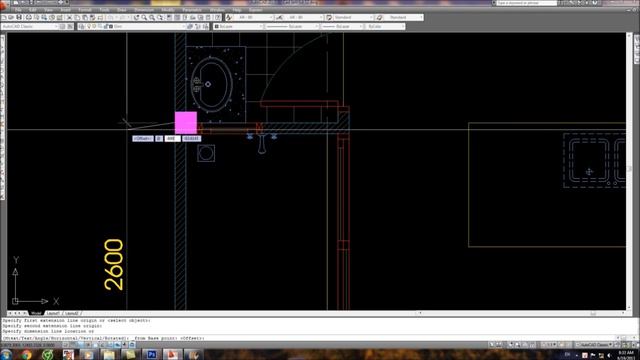Open the Express menu
This screenshot has width=640, height=360.
tap(256, 10)
